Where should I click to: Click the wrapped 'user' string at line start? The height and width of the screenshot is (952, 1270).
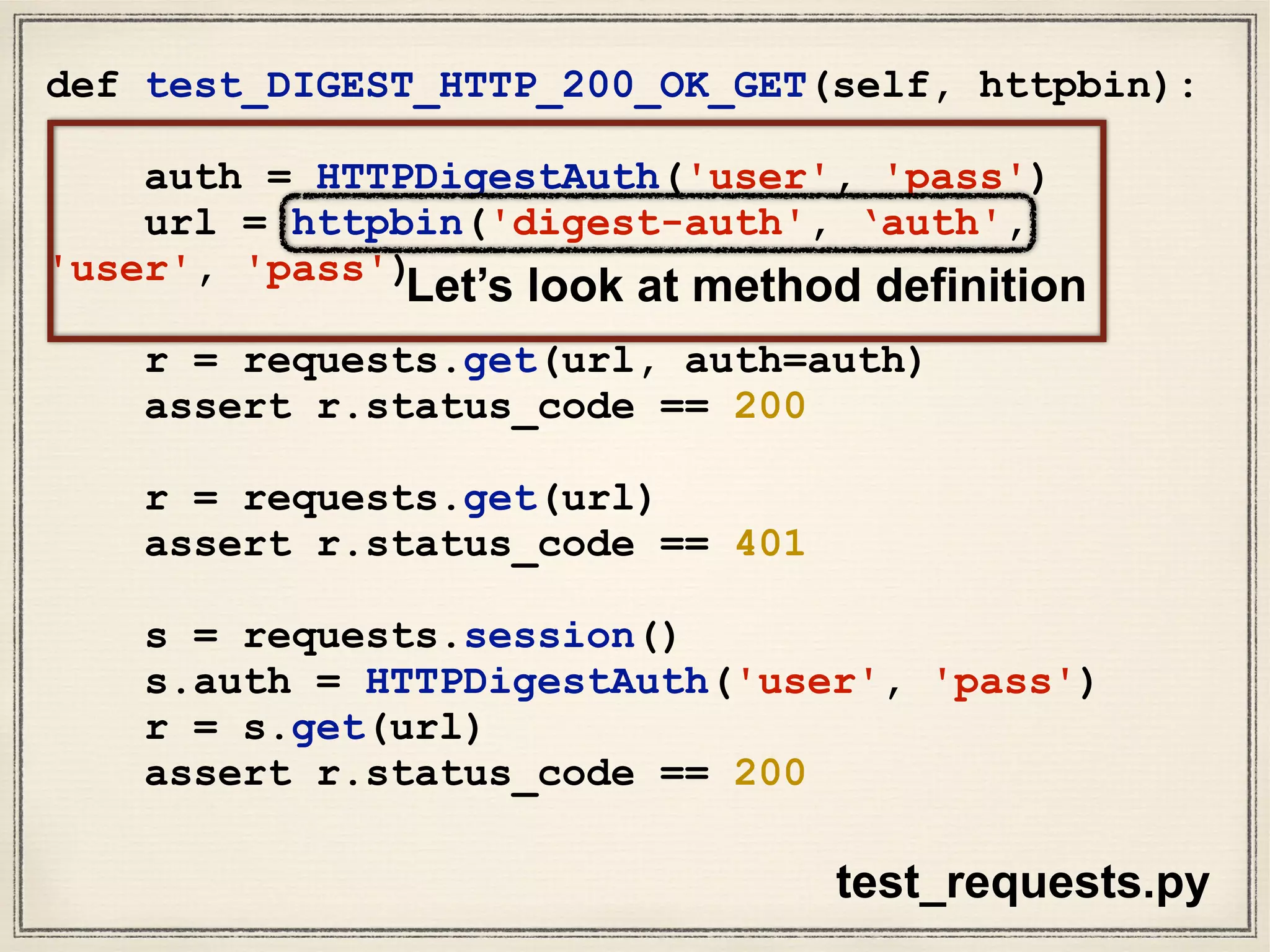click(120, 270)
